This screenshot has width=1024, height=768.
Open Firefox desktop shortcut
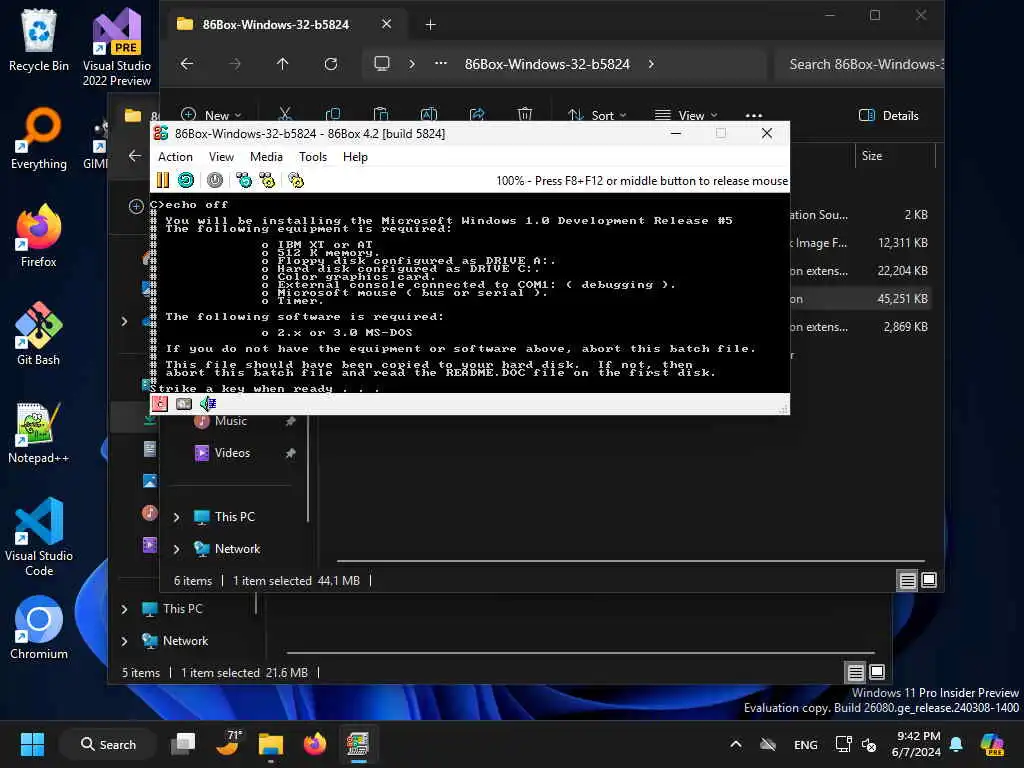coord(39,236)
